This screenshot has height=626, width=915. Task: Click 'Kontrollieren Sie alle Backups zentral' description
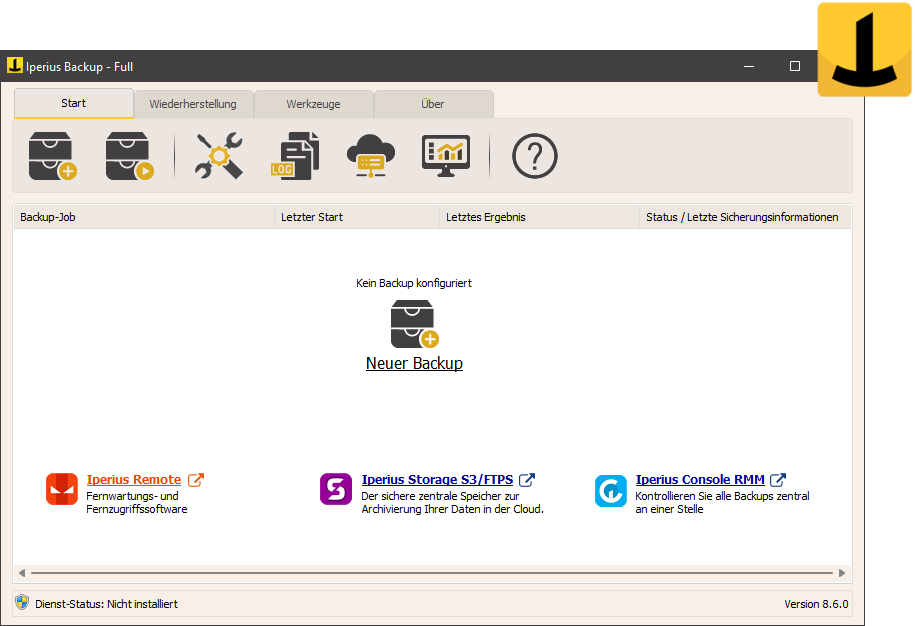[722, 503]
